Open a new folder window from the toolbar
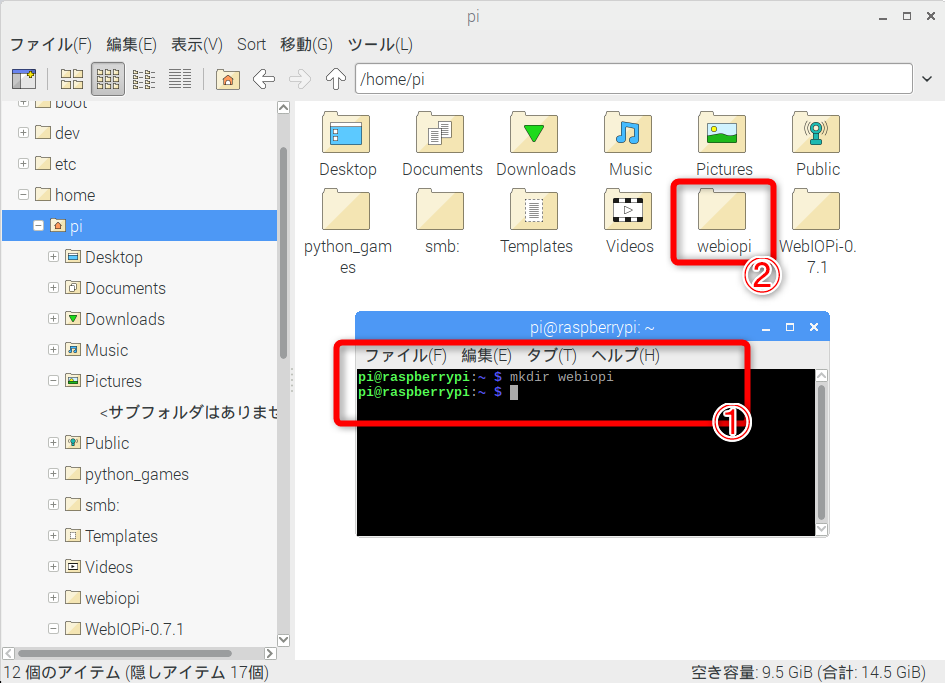The height and width of the screenshot is (683, 945). (x=24, y=79)
